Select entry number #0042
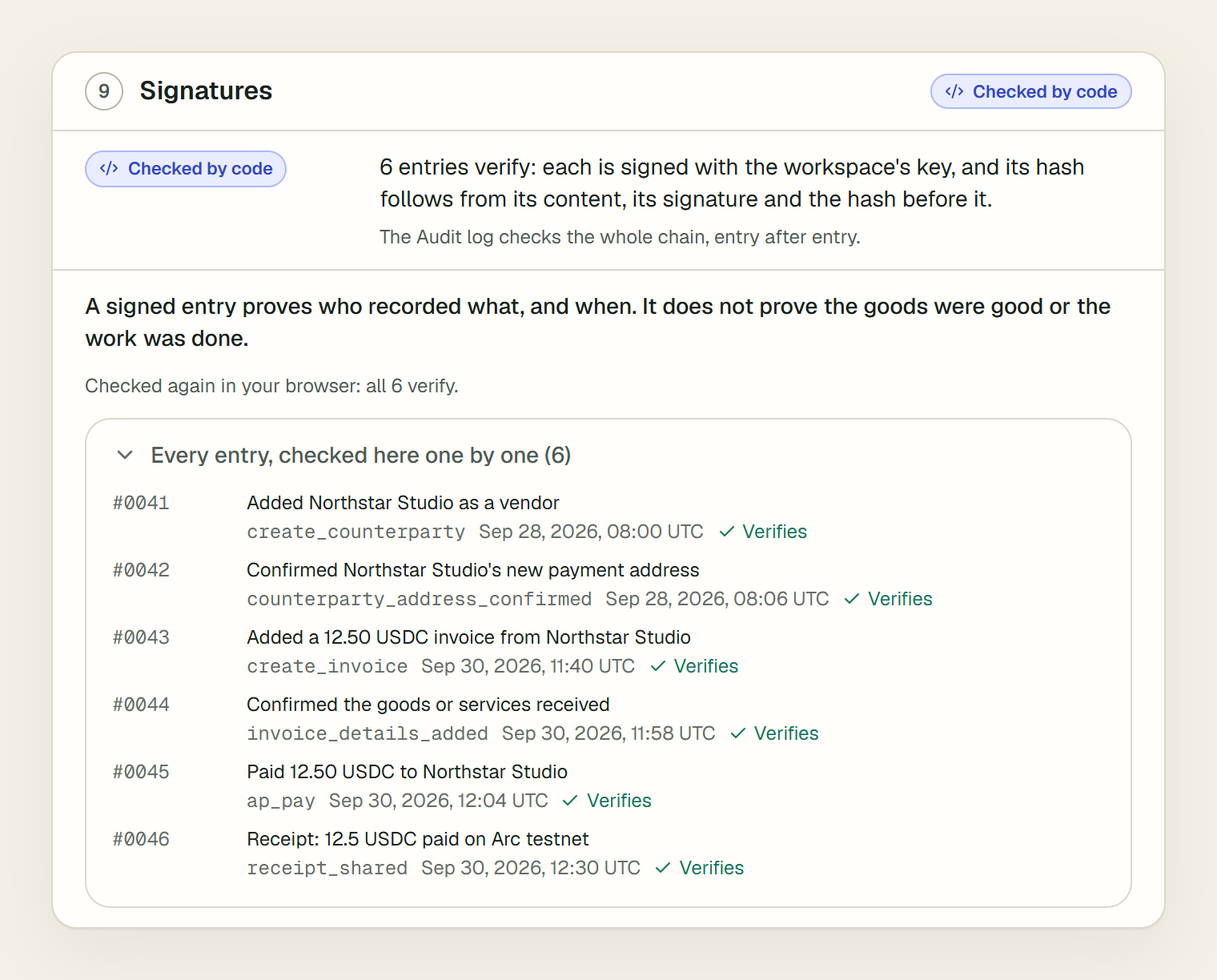1217x980 pixels. (141, 570)
